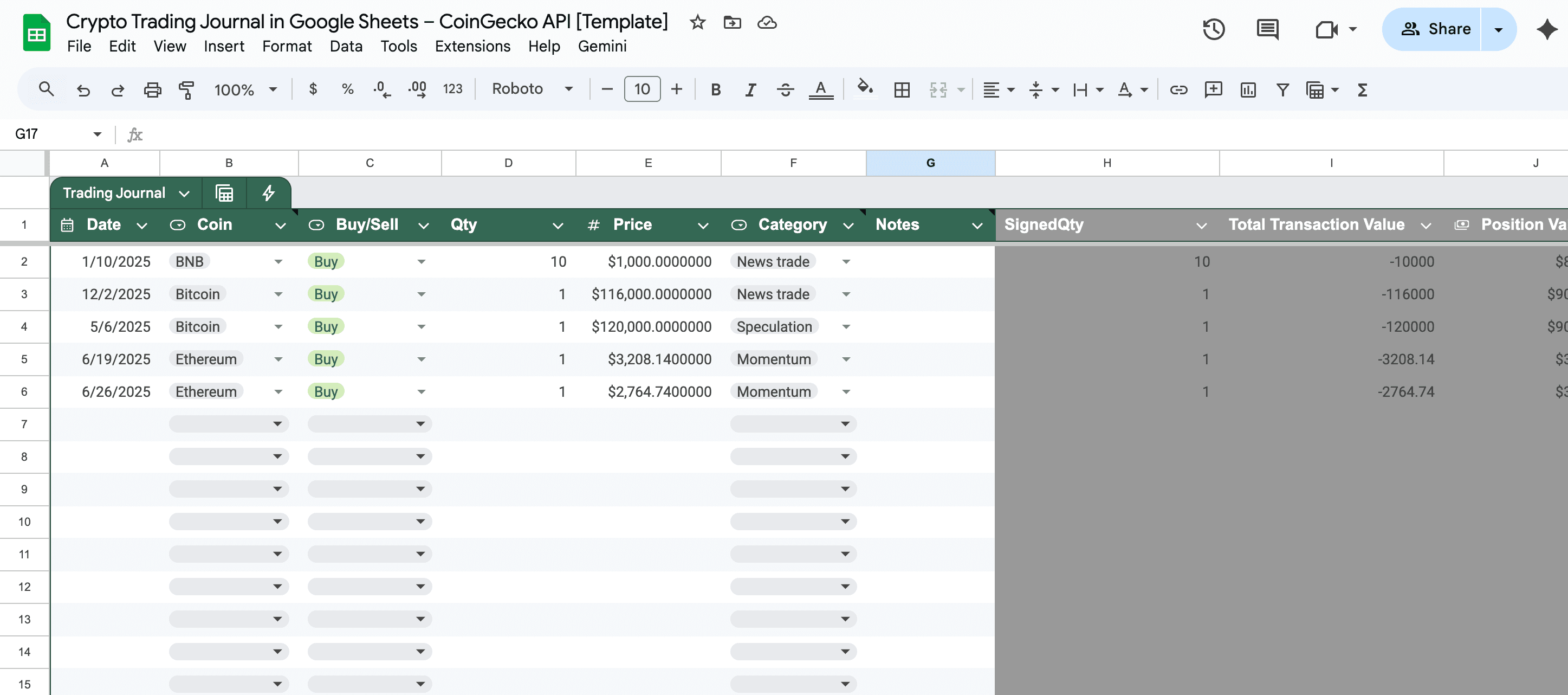Insert a comment
This screenshot has height=695, width=1568.
1213,89
